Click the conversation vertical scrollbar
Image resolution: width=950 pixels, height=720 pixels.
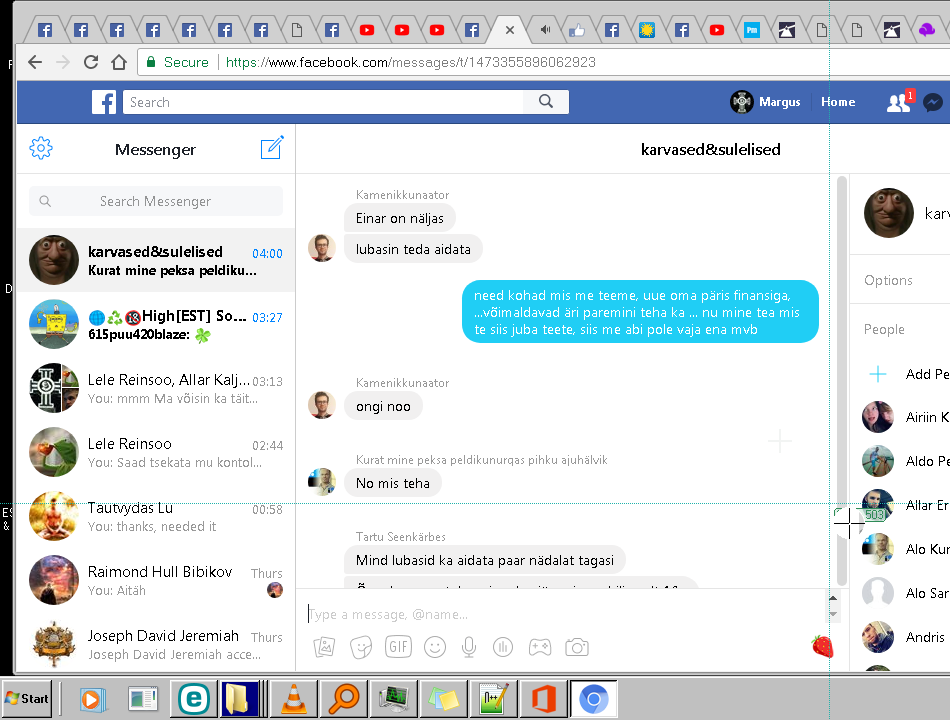[x=842, y=380]
